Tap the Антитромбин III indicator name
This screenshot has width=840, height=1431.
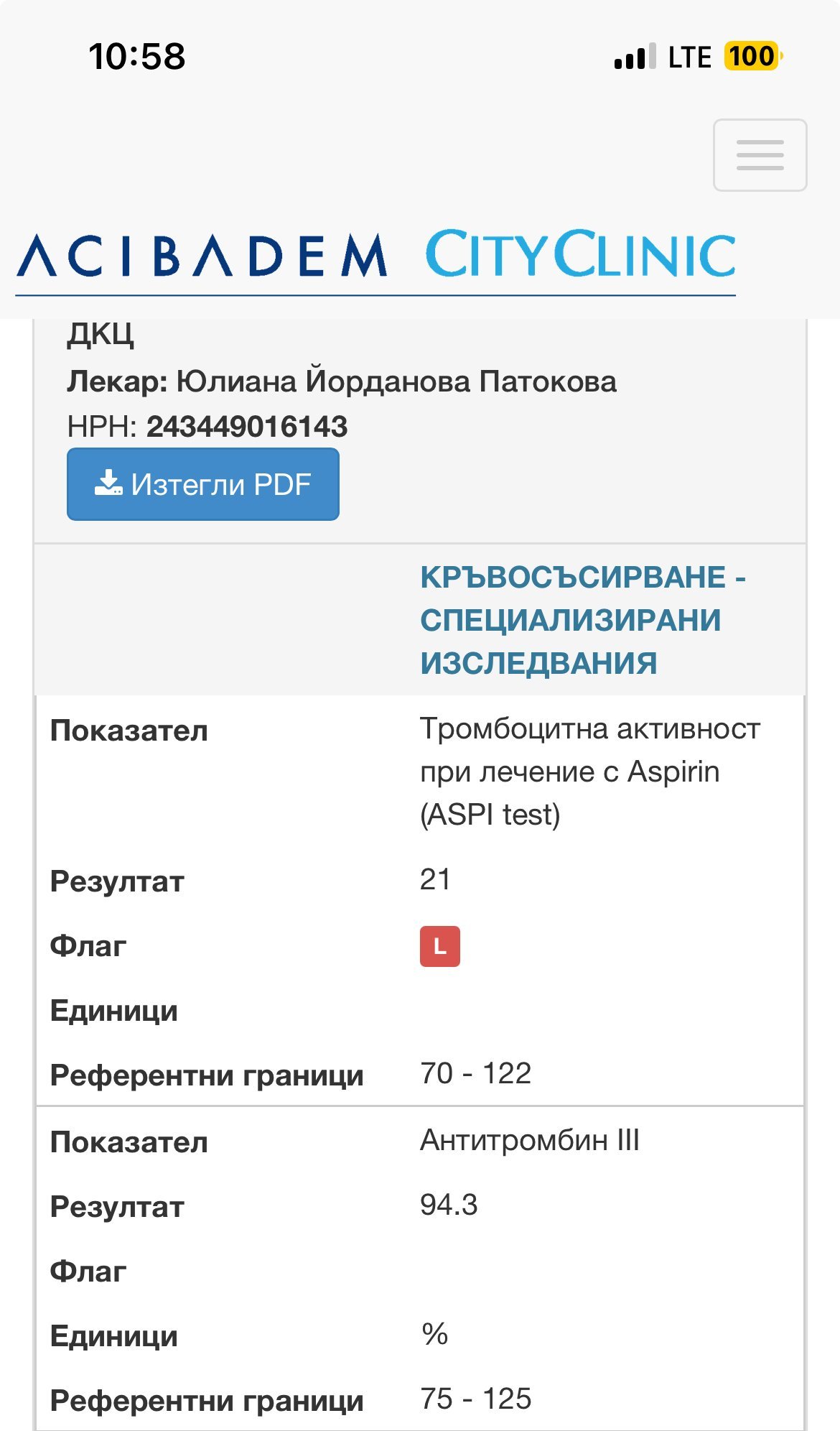point(529,1140)
